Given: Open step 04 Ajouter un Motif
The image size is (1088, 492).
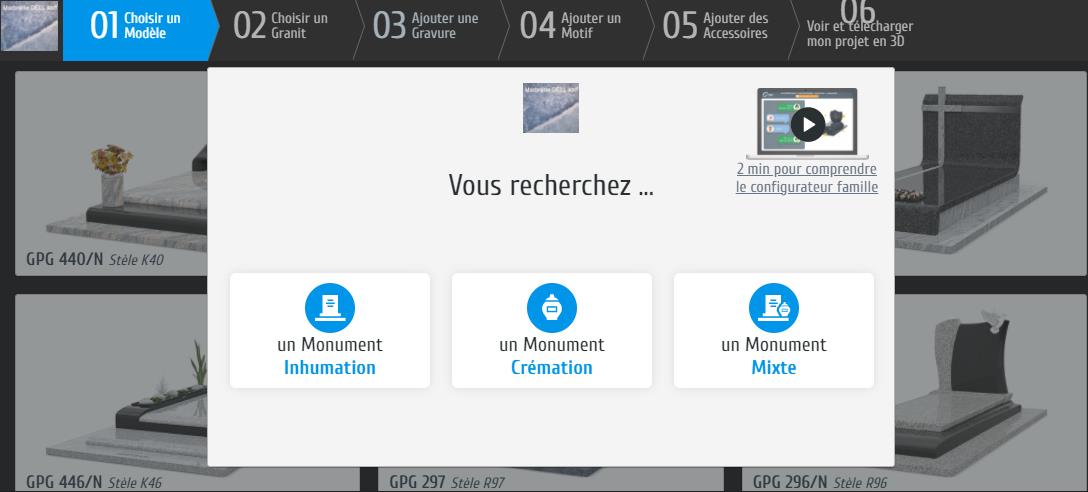Looking at the screenshot, I should pos(571,26).
